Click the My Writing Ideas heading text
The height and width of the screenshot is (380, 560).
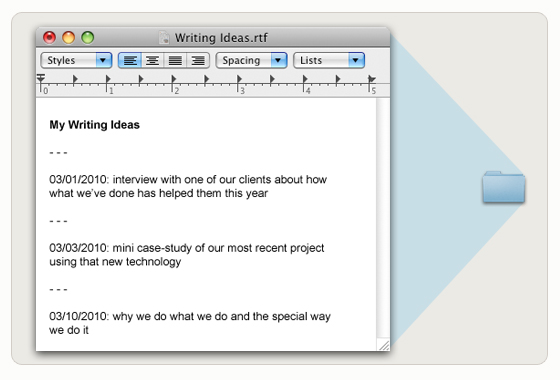94,125
